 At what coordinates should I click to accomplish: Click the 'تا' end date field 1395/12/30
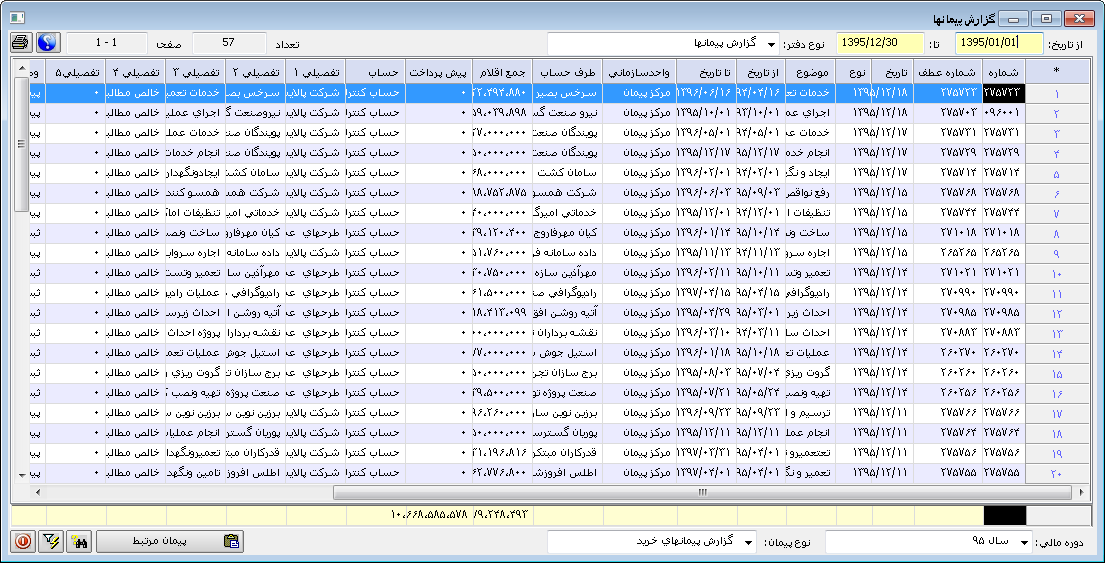pyautogui.click(x=868, y=44)
